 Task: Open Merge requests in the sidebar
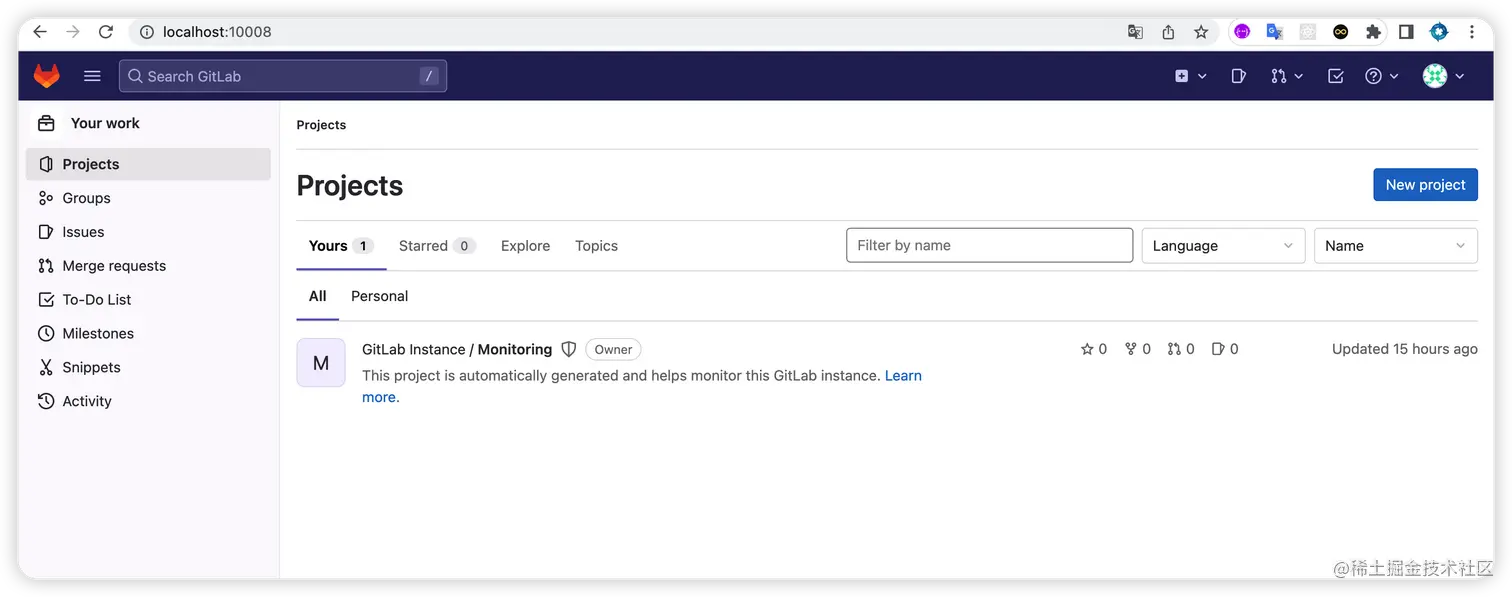[x=148, y=266]
